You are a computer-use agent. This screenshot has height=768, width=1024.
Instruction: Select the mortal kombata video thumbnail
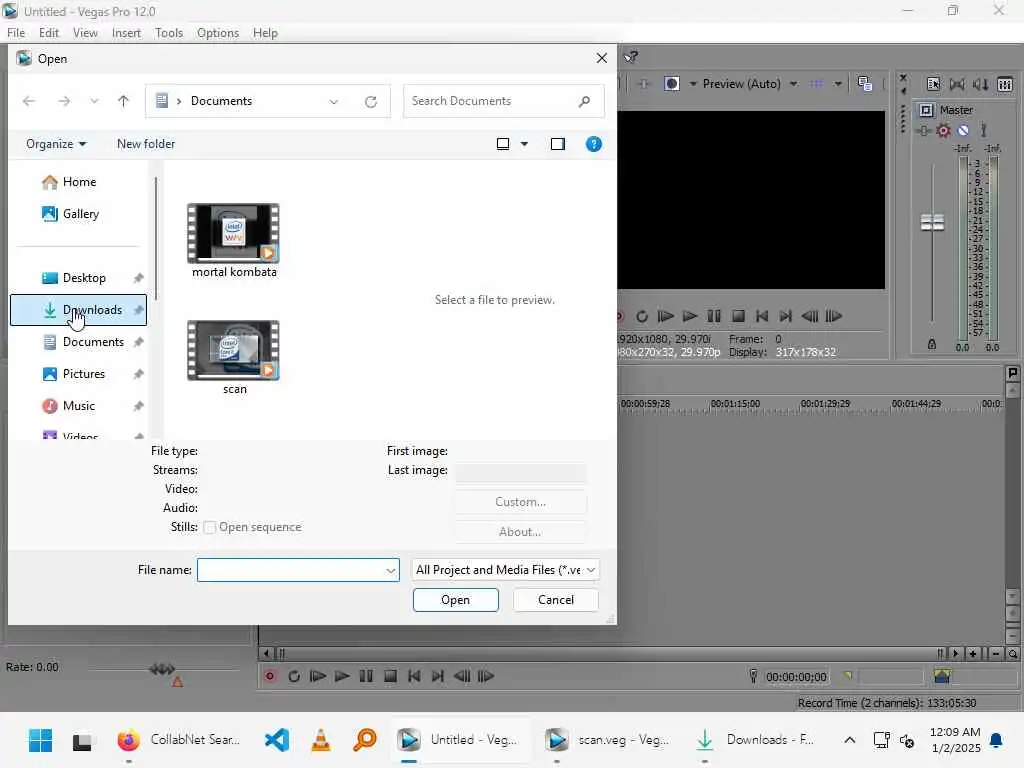[x=234, y=232]
